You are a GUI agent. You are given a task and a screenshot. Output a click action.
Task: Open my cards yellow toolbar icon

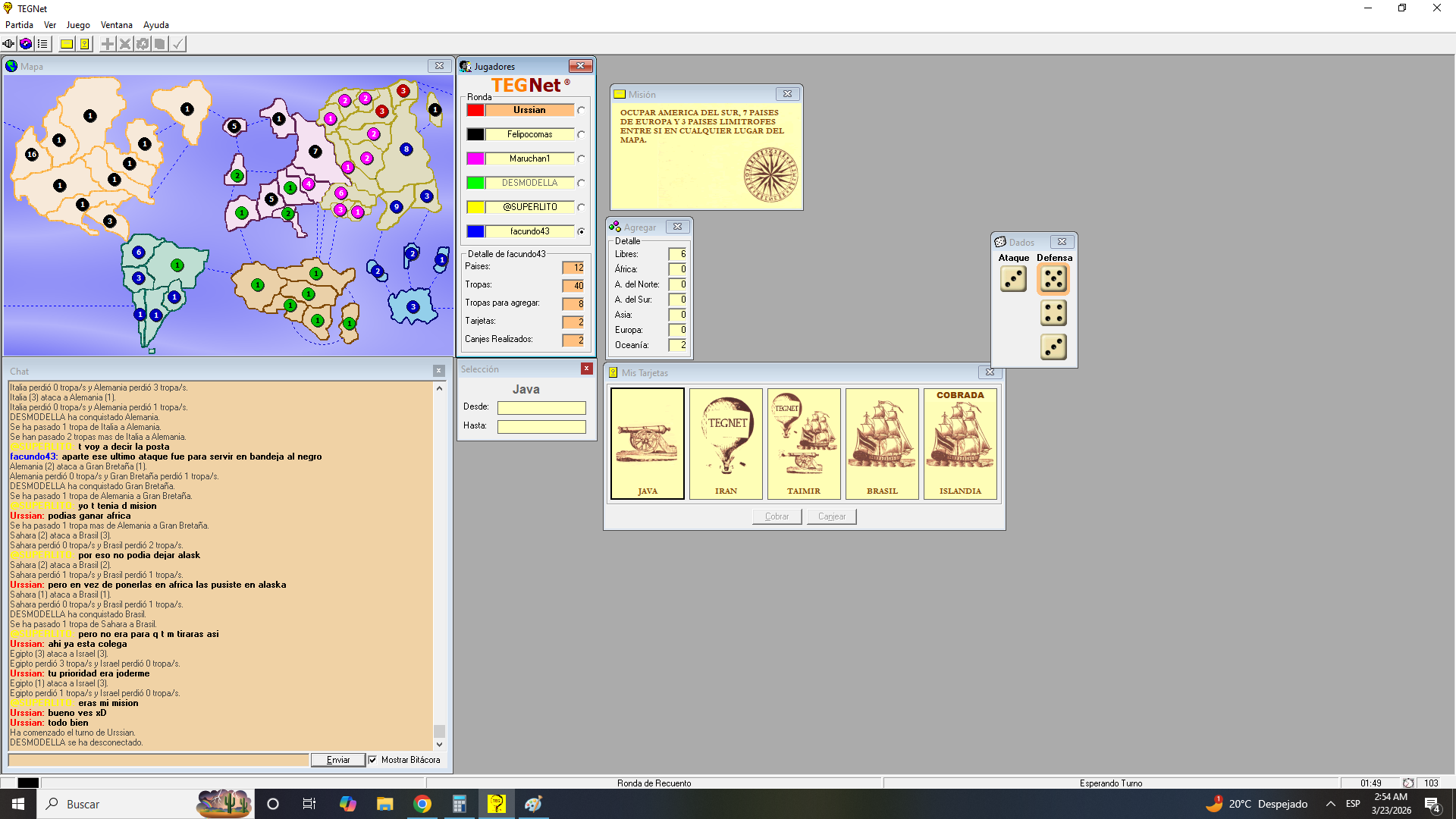[85, 44]
